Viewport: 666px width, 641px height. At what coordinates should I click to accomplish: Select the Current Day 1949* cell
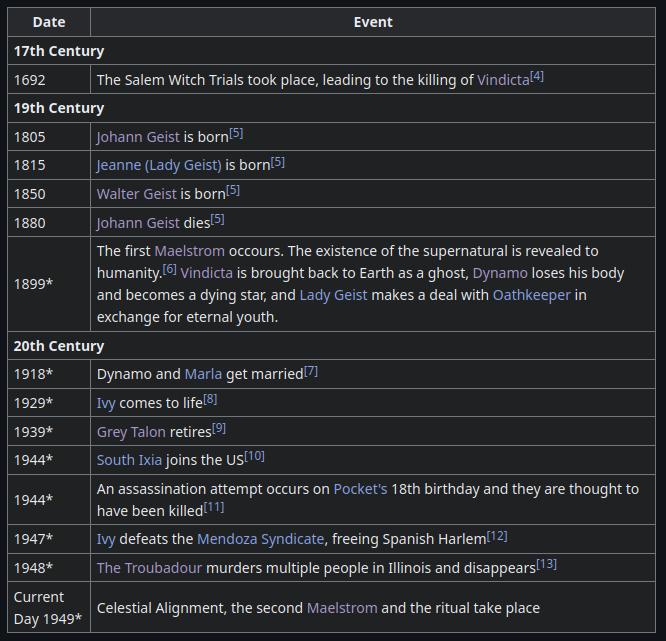49,608
